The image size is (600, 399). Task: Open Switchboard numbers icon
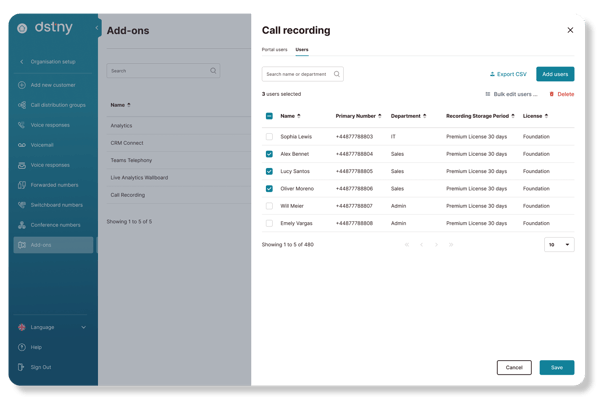22,205
